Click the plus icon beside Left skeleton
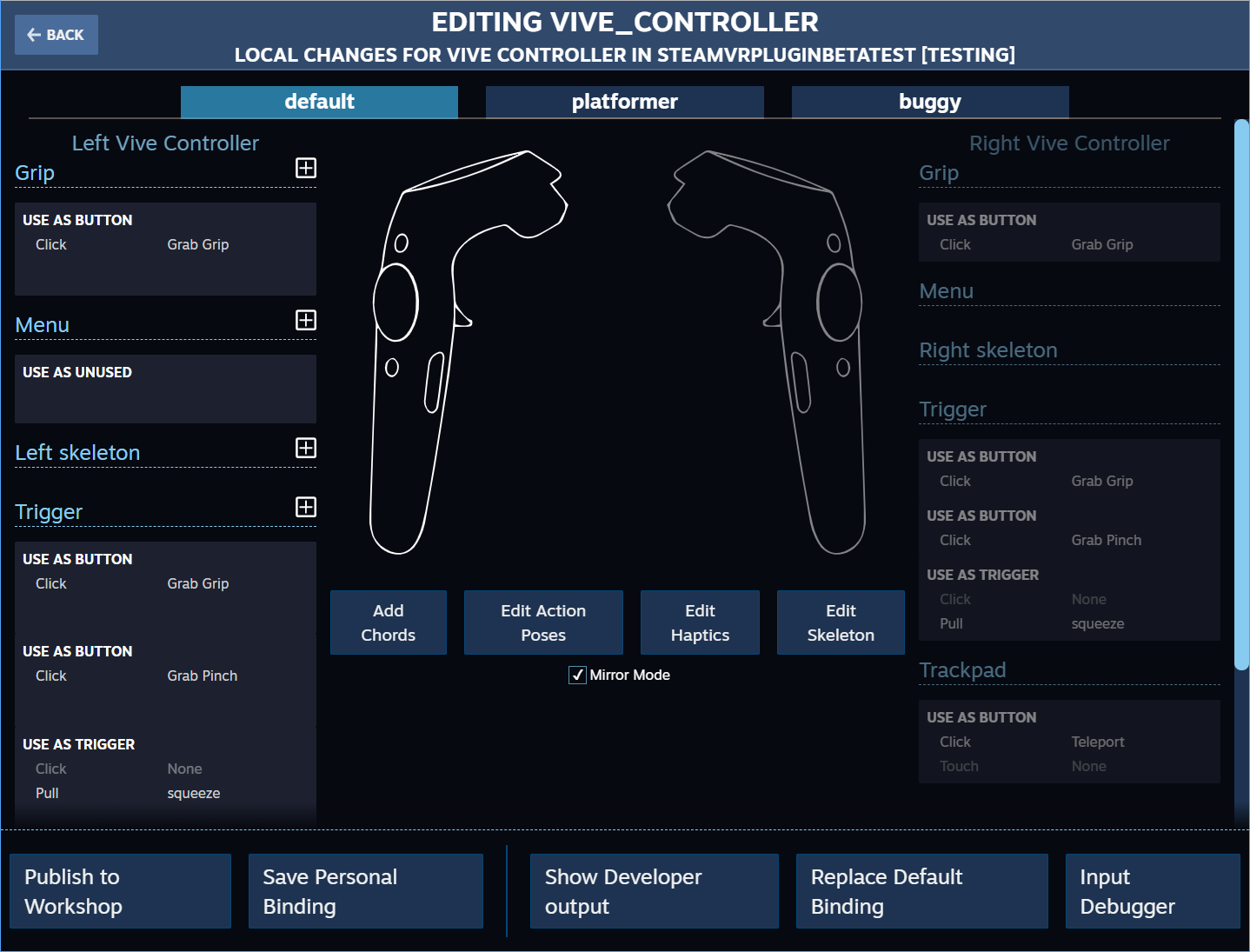Viewport: 1250px width, 952px height. (x=306, y=448)
